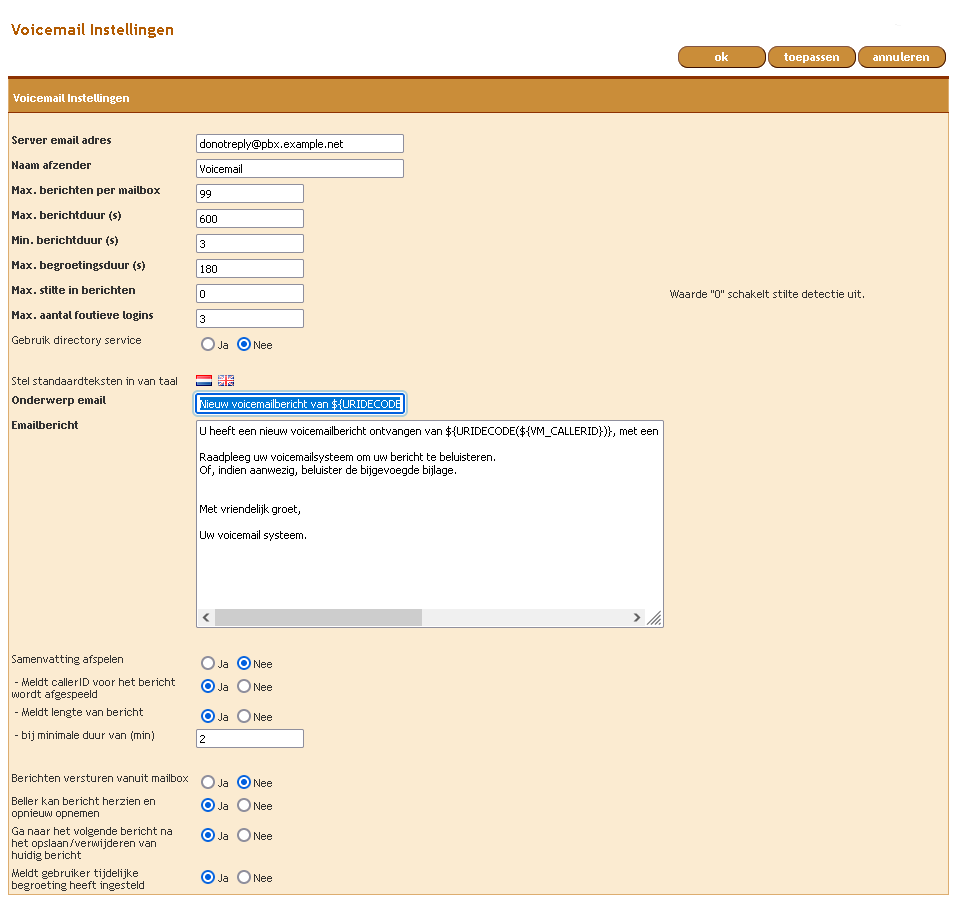Click the Max. berichtduur field with 600
The image size is (957, 906).
[250, 219]
